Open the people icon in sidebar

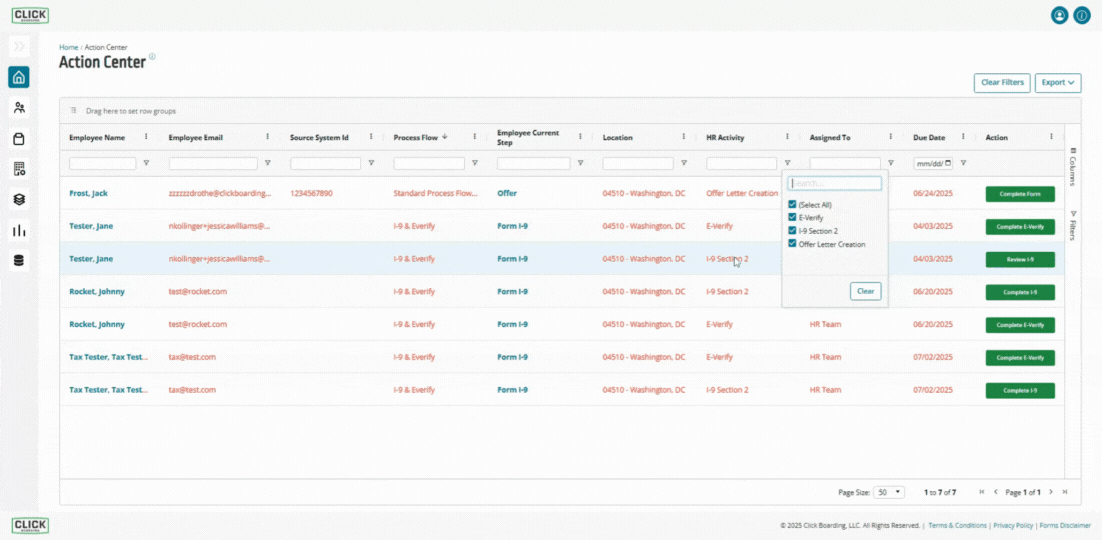point(19,108)
